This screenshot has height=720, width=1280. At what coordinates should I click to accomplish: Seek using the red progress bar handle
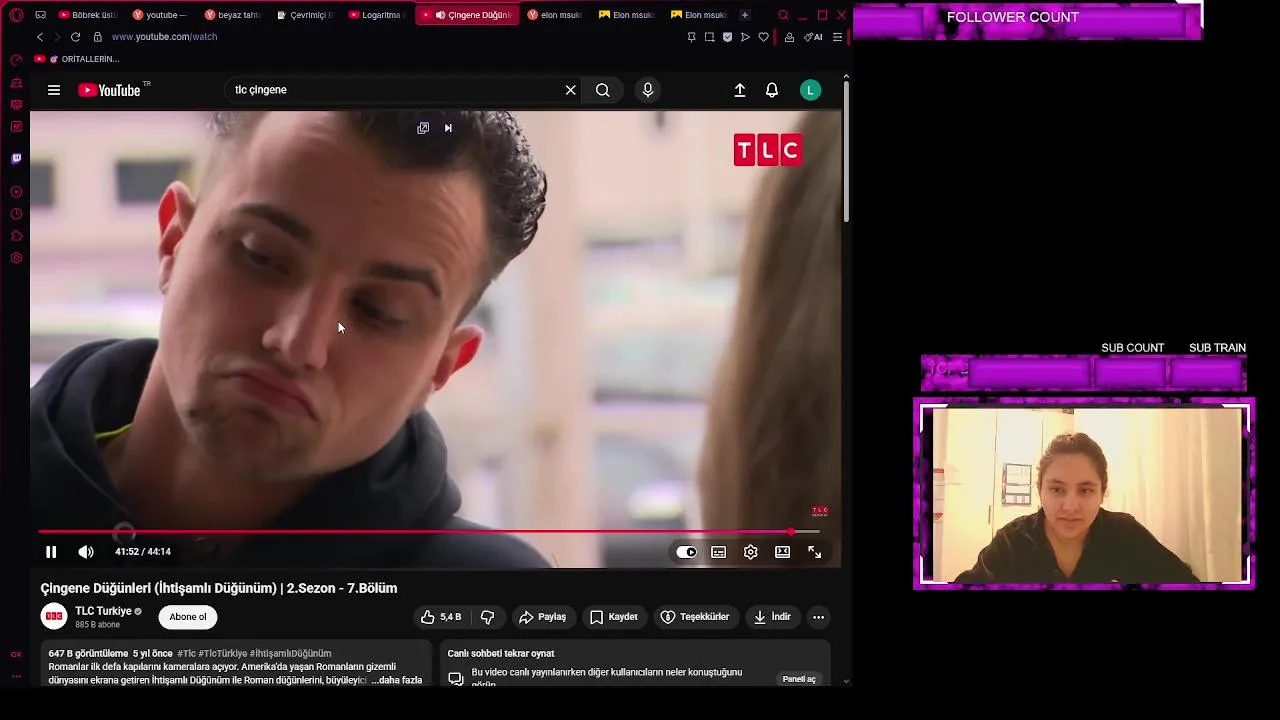791,532
